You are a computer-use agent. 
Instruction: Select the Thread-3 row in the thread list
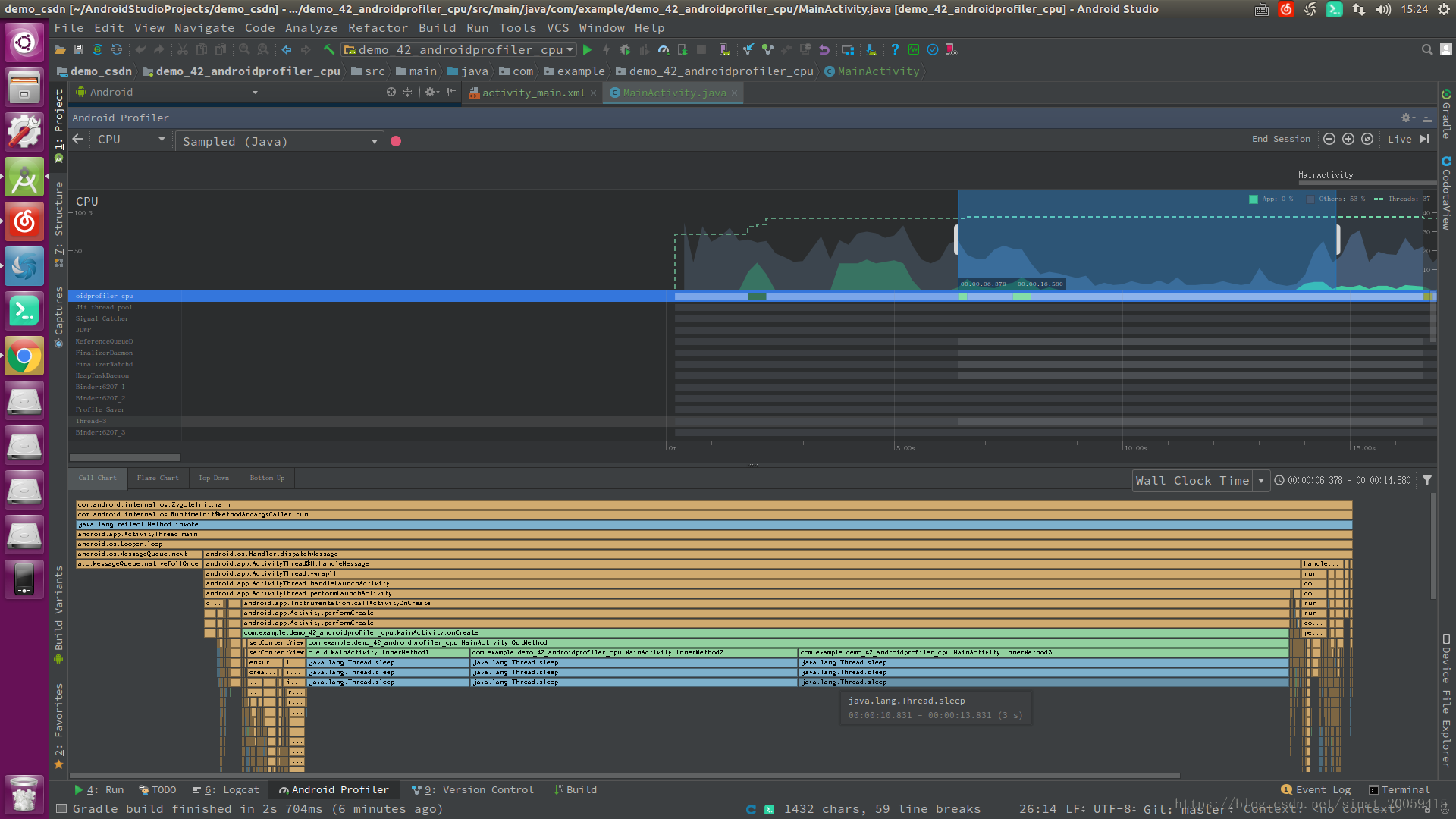pyautogui.click(x=91, y=421)
